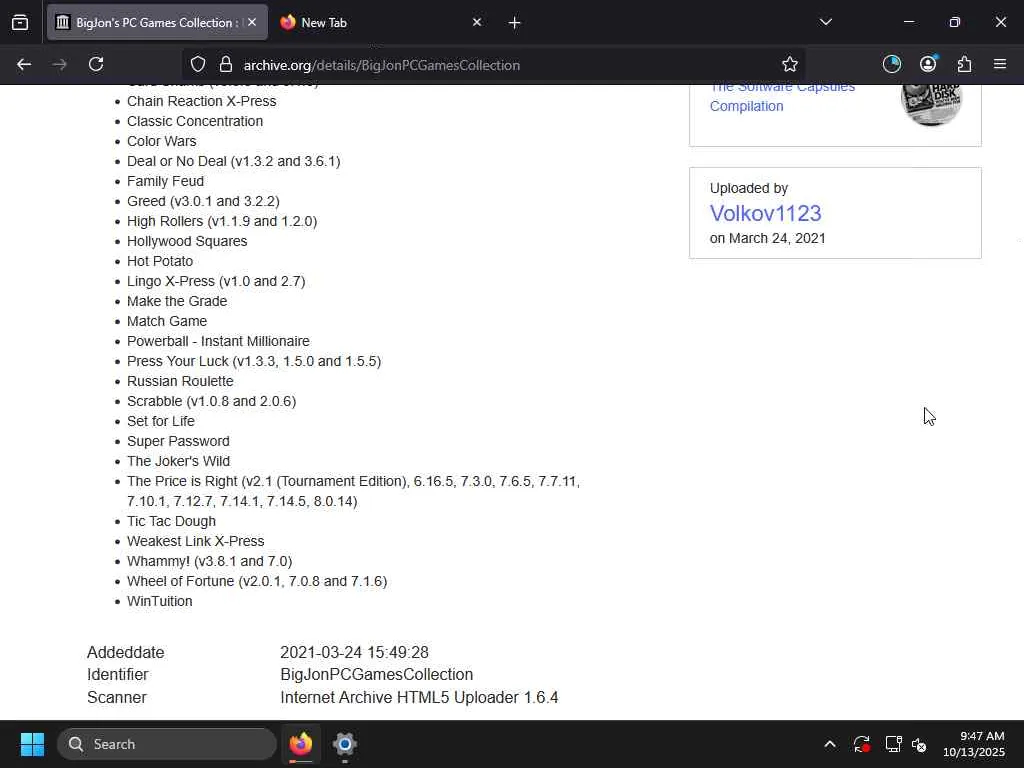Open the circular toolbar extension icon
The image size is (1024, 768).
[891, 65]
